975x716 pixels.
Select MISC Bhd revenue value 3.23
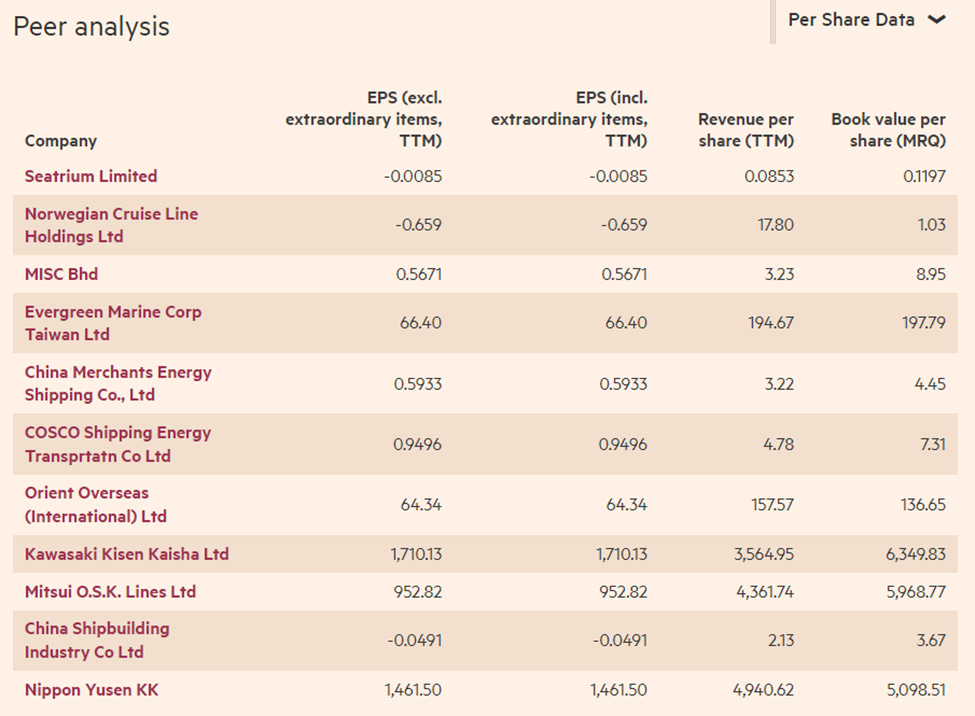click(779, 274)
